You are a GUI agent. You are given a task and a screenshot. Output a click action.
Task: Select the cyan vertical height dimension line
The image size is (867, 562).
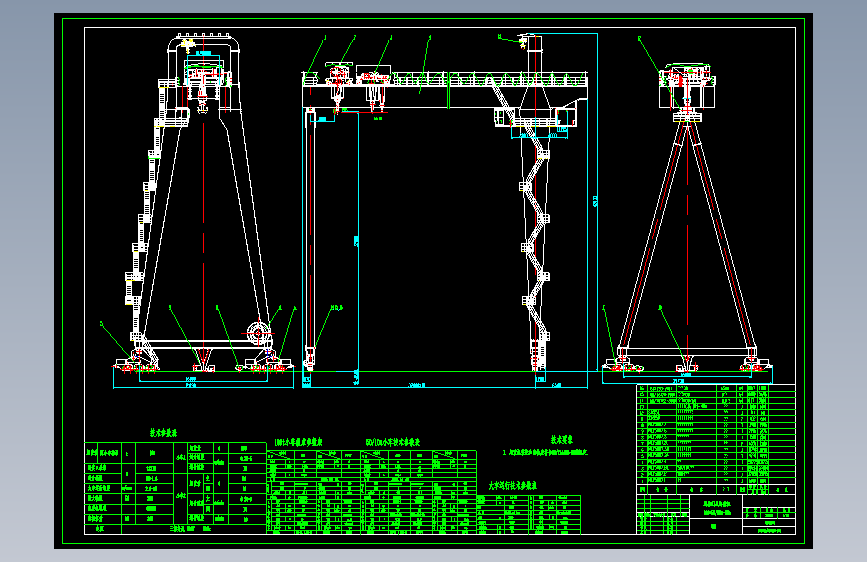click(597, 202)
